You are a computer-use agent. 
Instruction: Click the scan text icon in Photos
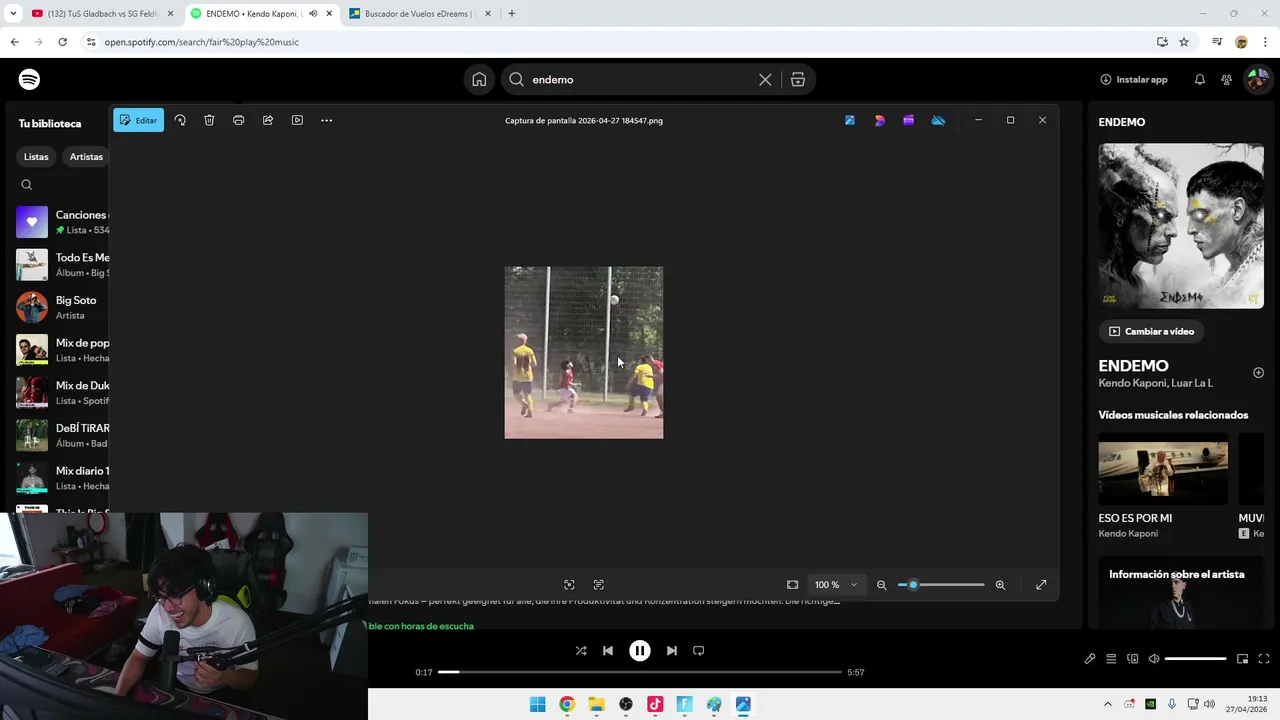point(599,585)
